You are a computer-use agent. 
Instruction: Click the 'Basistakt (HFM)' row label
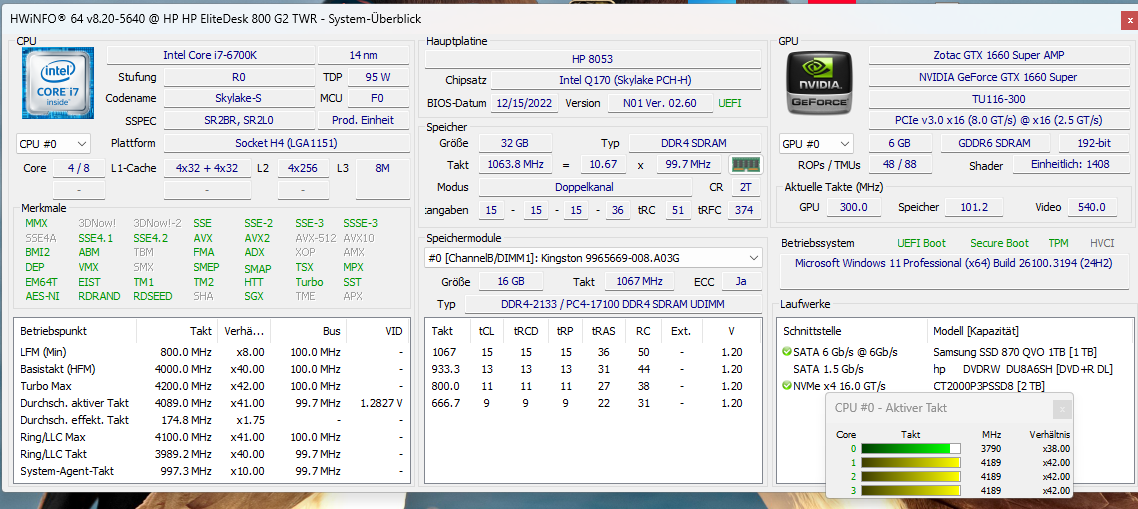[x=59, y=369]
